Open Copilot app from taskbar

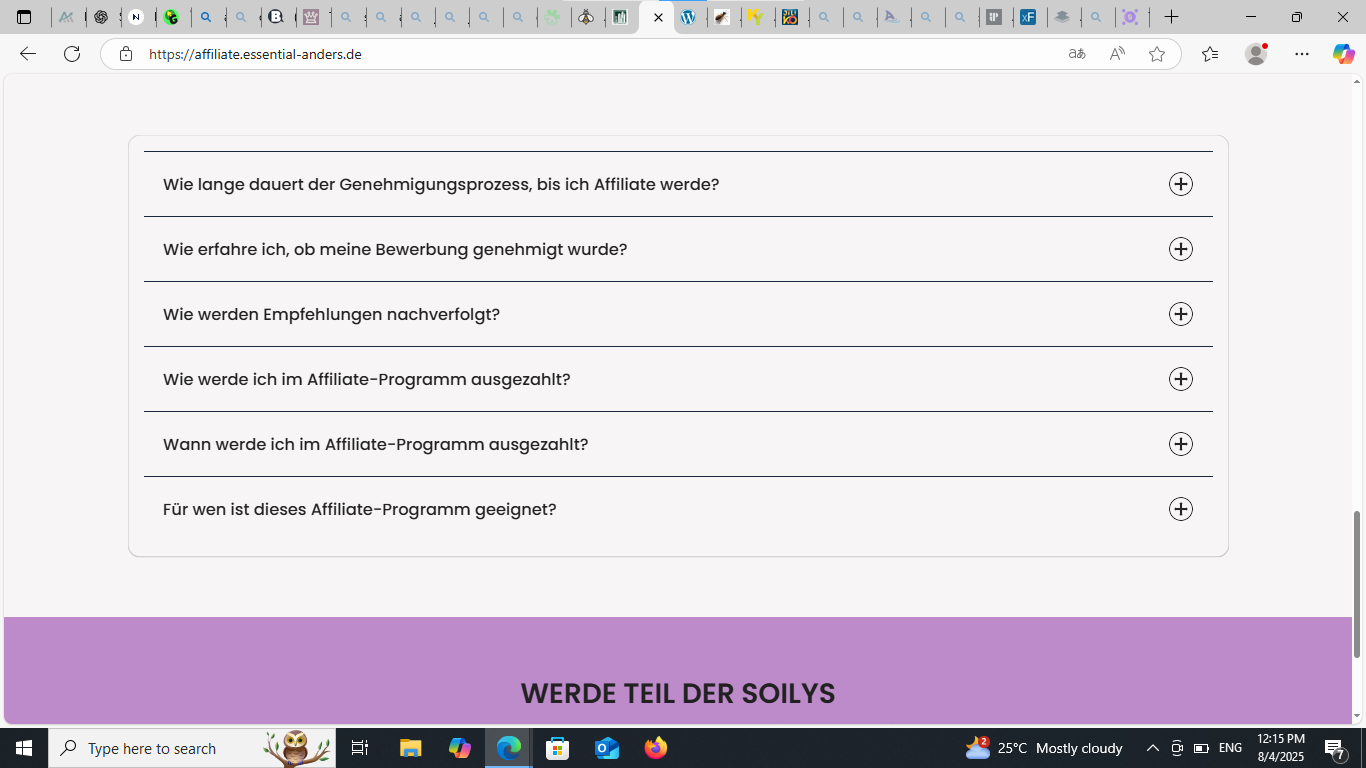point(460,748)
